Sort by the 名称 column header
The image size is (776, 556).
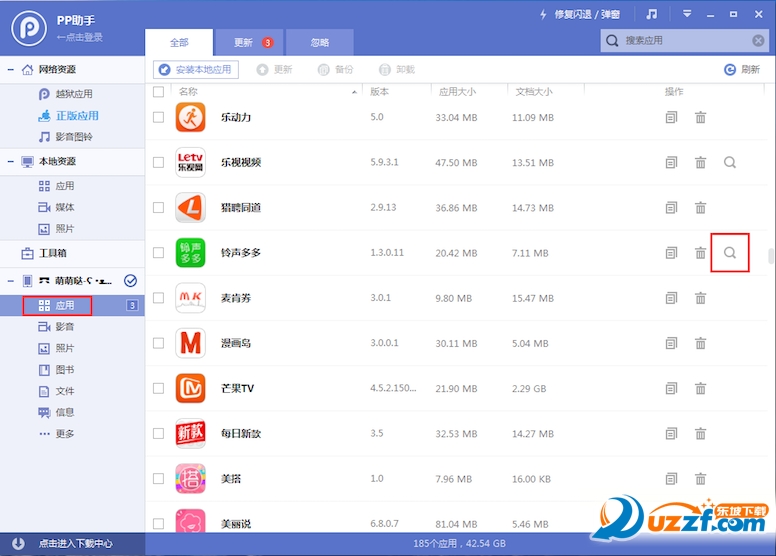point(188,92)
